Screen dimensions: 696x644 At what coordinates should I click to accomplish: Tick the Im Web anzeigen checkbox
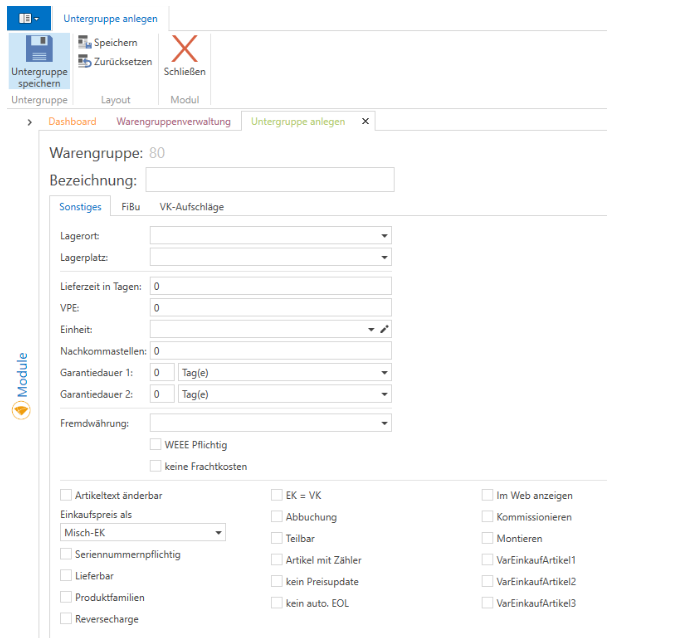[488, 495]
